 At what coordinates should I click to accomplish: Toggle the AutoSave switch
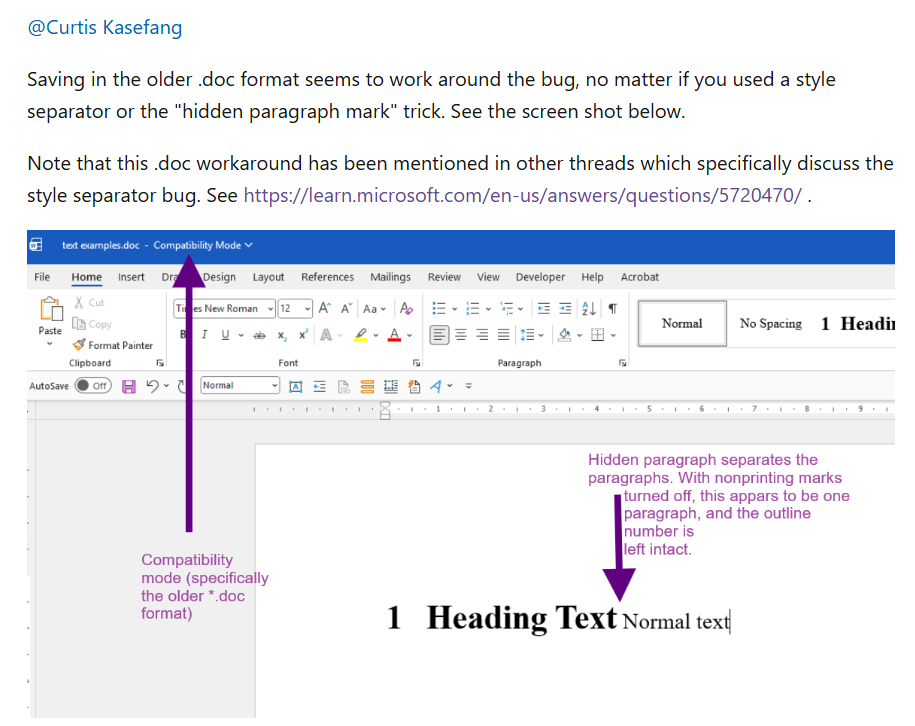[93, 386]
